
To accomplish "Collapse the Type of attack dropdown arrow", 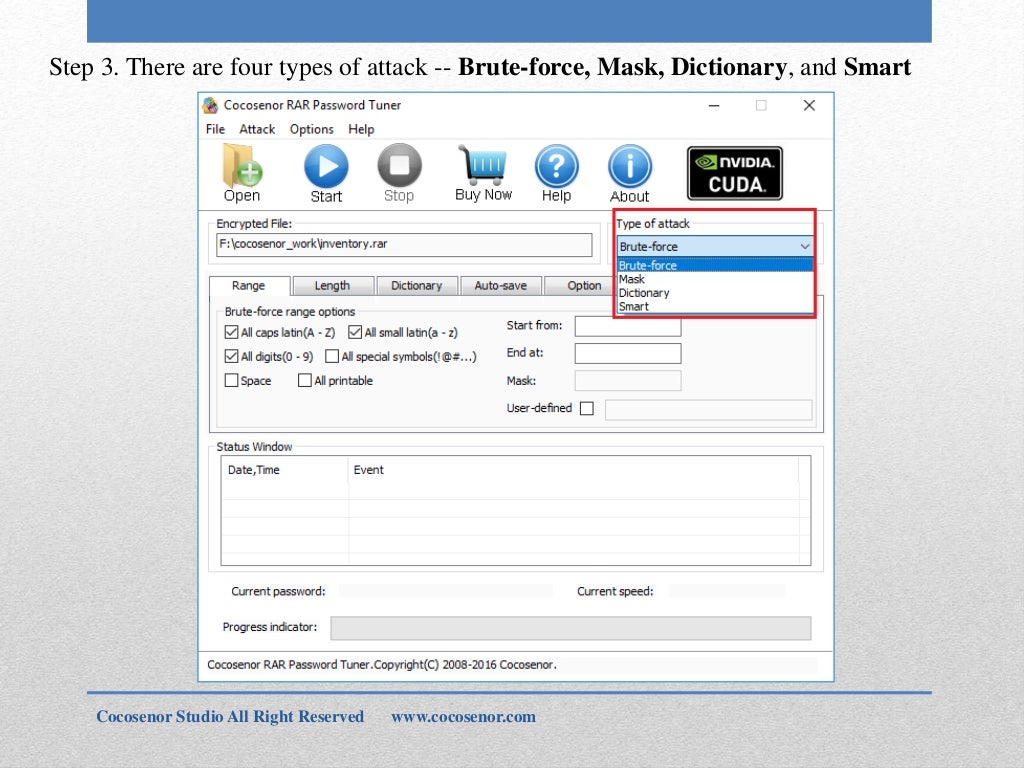I will tap(805, 246).
